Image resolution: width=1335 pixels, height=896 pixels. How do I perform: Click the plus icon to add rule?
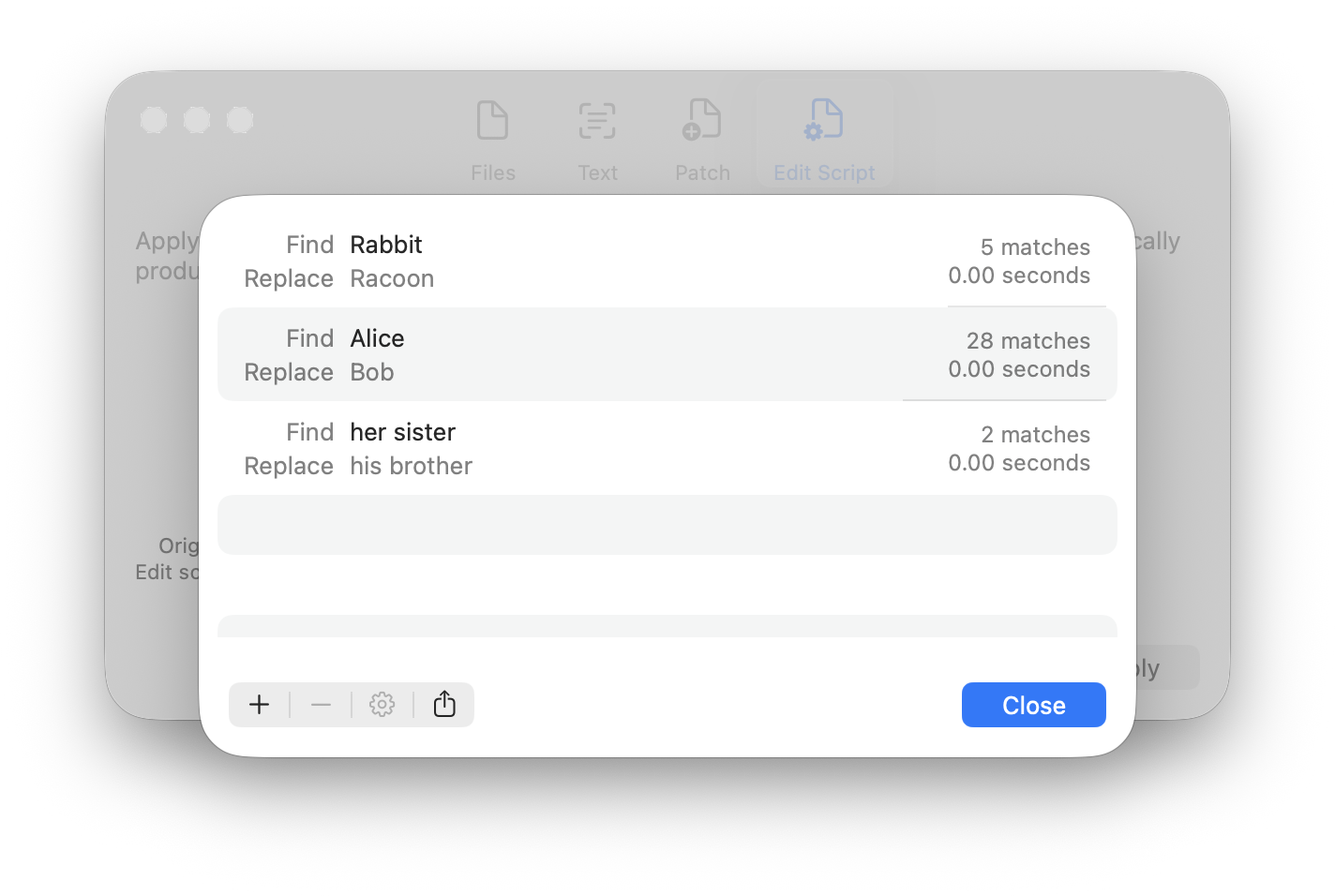(x=260, y=705)
